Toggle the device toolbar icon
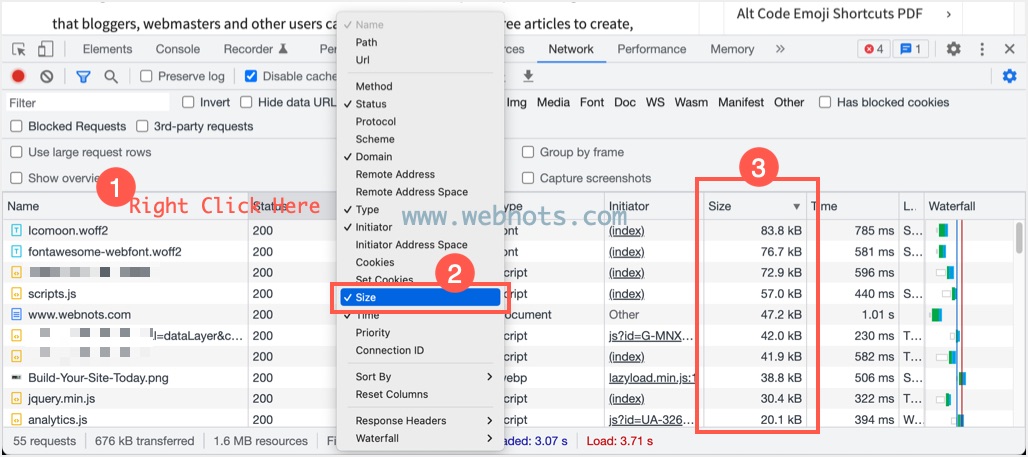The image size is (1028, 457). click(x=45, y=49)
